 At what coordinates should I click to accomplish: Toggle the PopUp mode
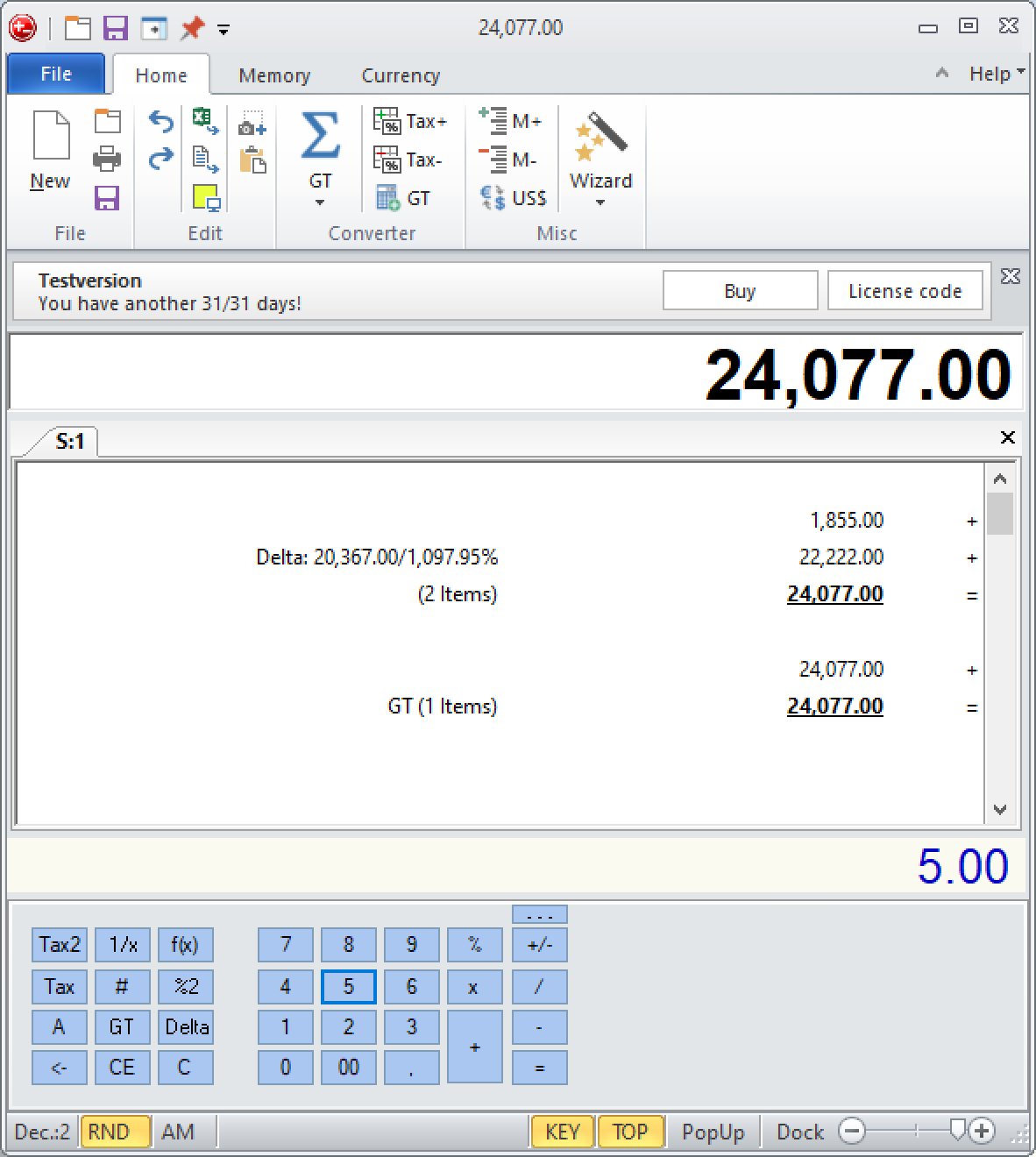(x=713, y=1132)
